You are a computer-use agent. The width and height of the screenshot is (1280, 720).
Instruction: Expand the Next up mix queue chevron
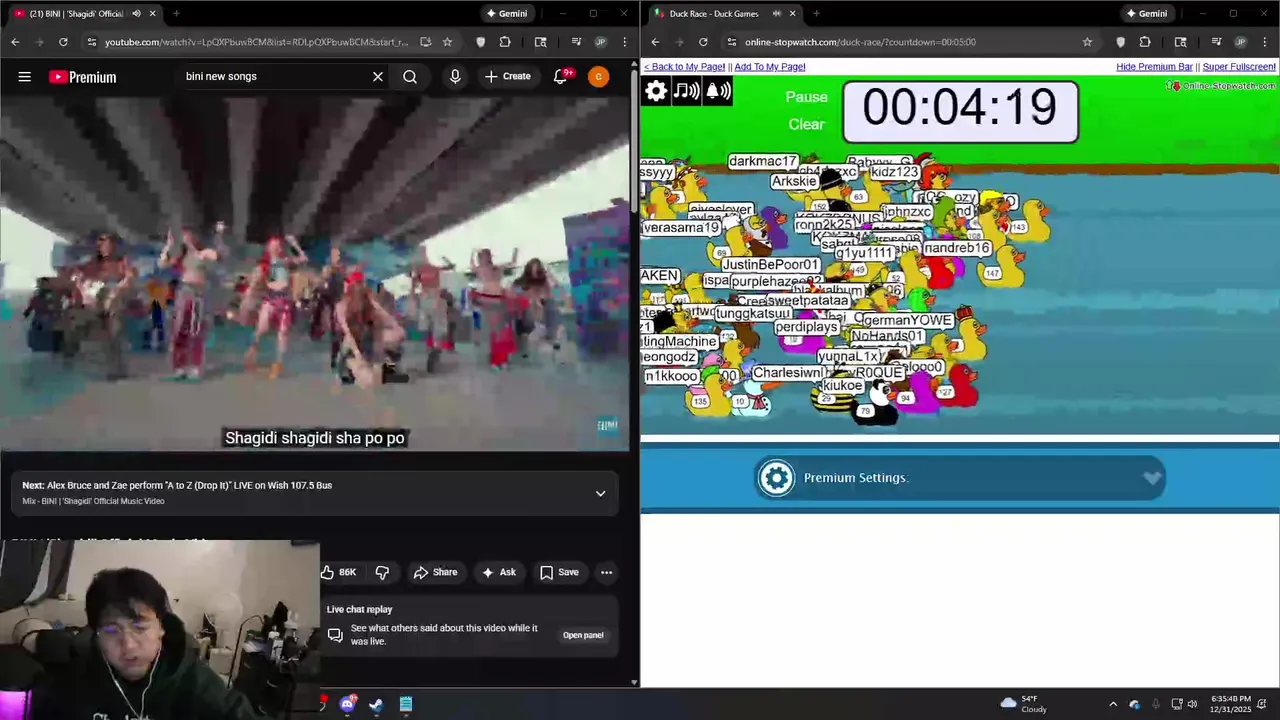(x=600, y=493)
